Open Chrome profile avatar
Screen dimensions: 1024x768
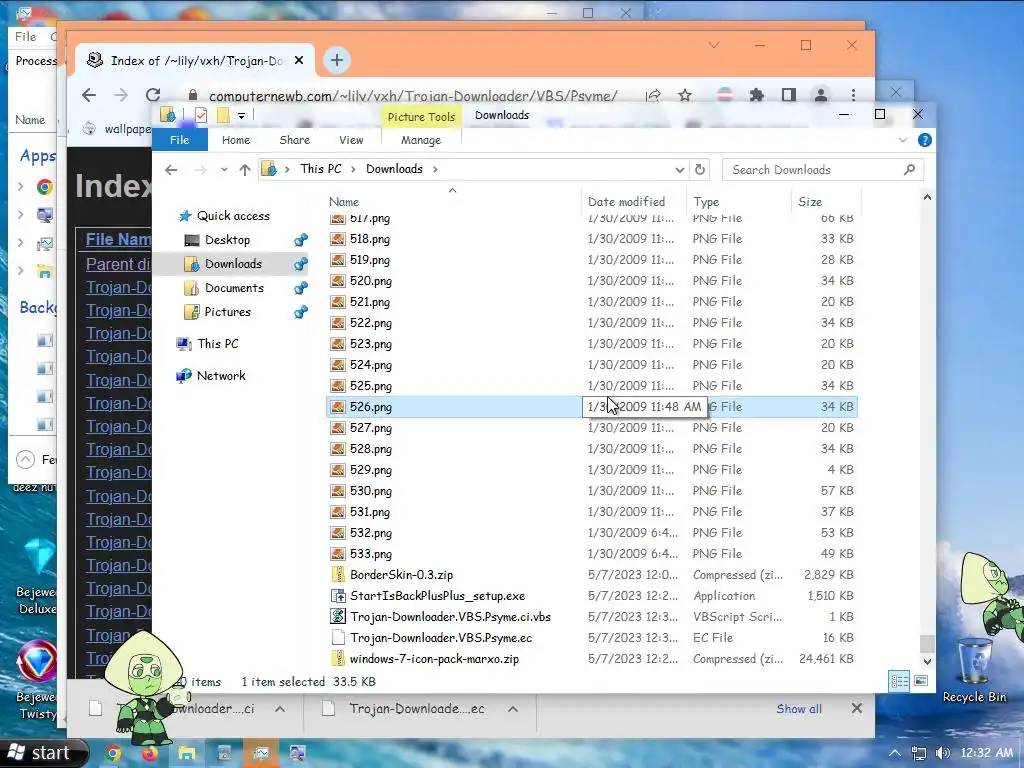(x=821, y=95)
